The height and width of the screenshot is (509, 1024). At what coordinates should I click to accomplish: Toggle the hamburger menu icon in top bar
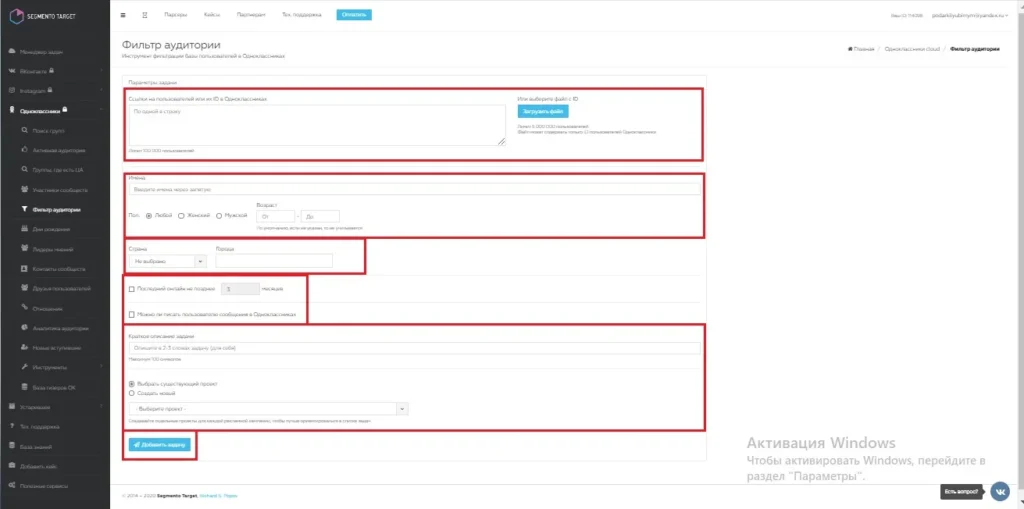click(x=123, y=14)
